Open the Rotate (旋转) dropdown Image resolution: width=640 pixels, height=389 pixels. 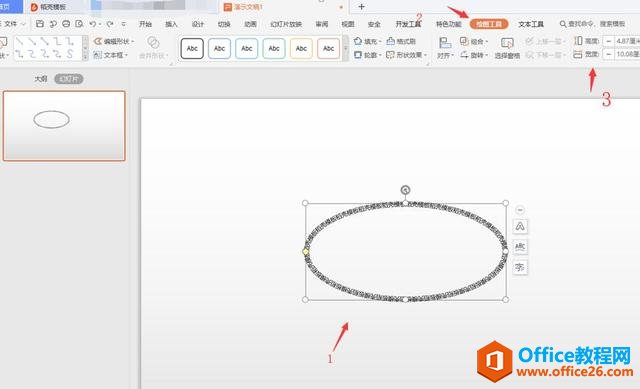click(474, 55)
